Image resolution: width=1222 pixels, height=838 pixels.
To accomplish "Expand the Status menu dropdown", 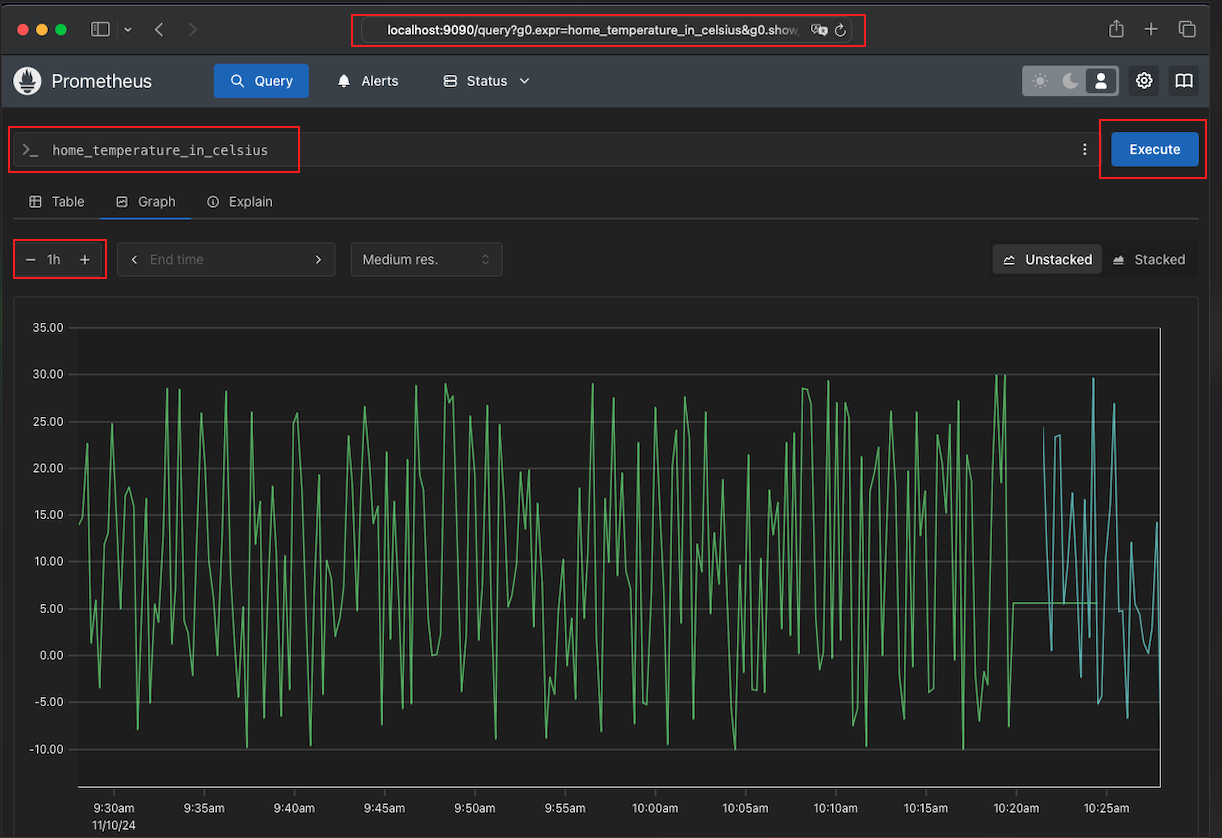I will 486,81.
